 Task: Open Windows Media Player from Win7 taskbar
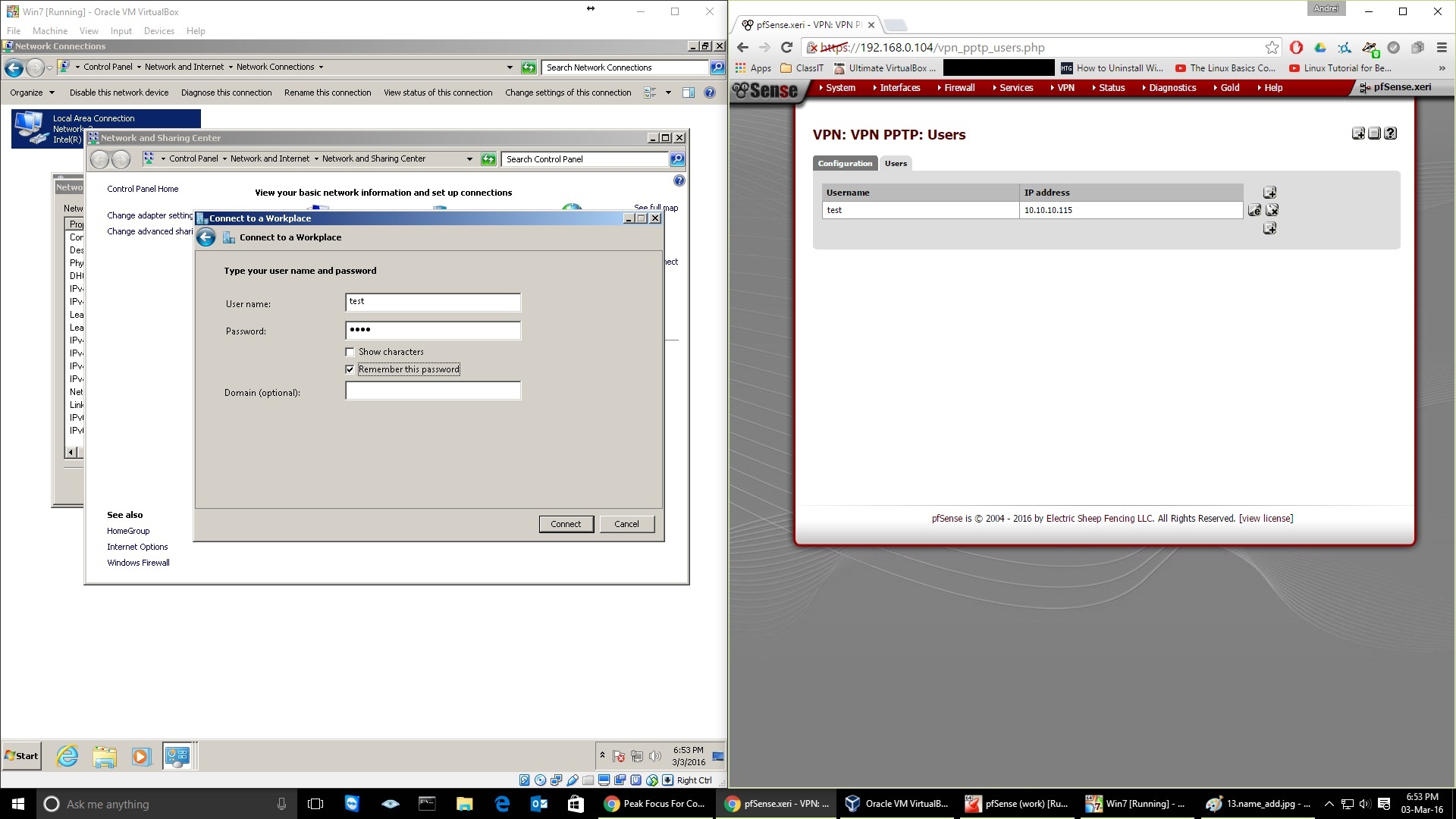(x=141, y=756)
